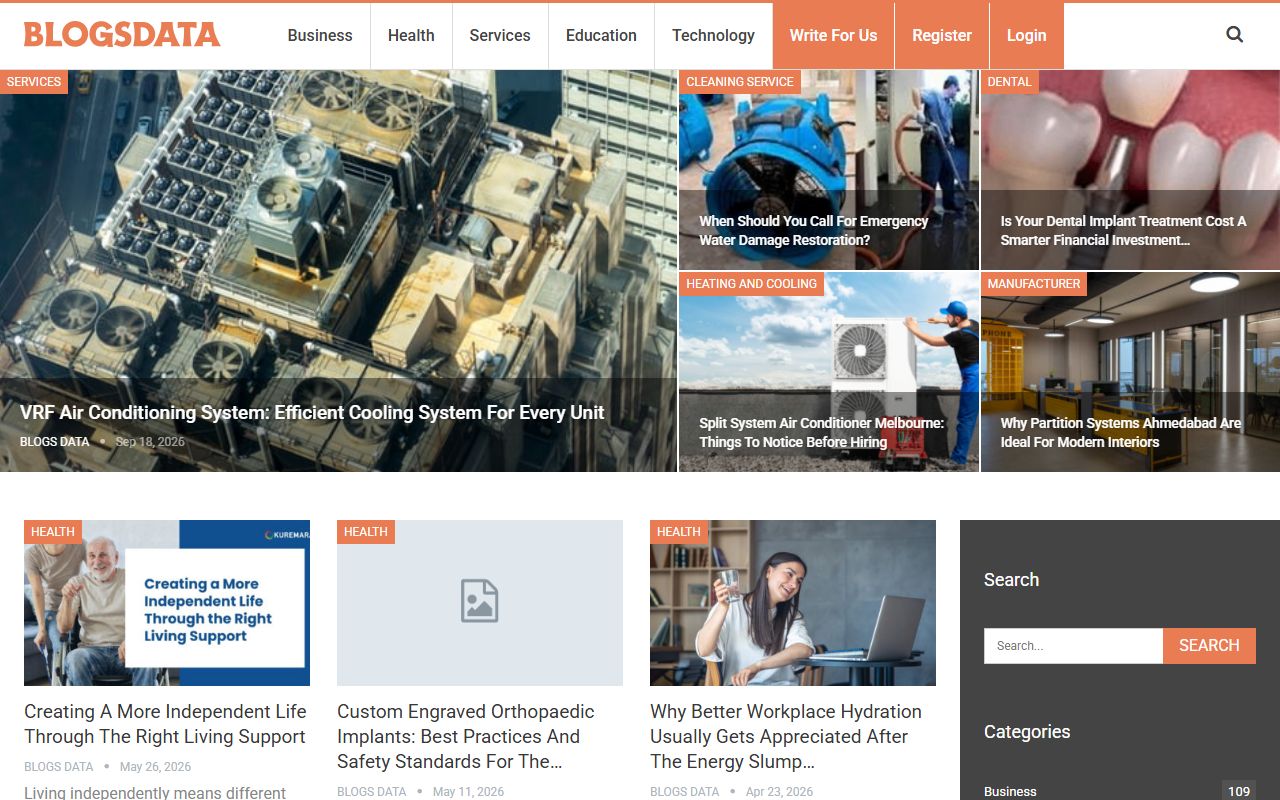
Task: Click BLOGS DATA author under VRF article
Action: pos(55,441)
